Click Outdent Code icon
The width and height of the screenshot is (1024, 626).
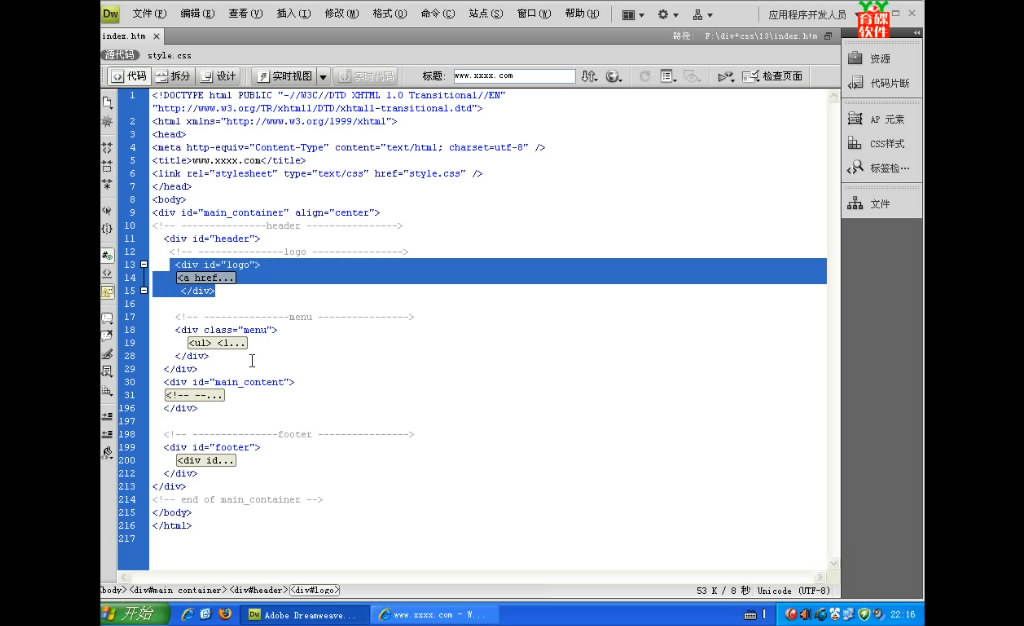(x=108, y=434)
